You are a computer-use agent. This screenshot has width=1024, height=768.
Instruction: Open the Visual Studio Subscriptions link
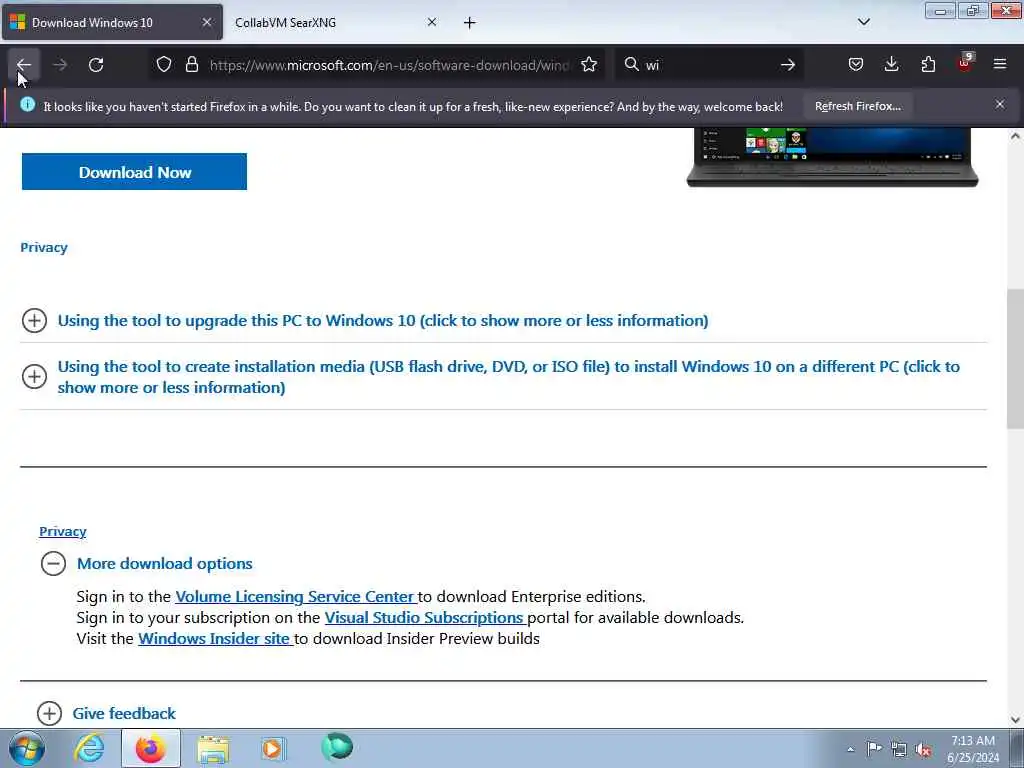[424, 617]
